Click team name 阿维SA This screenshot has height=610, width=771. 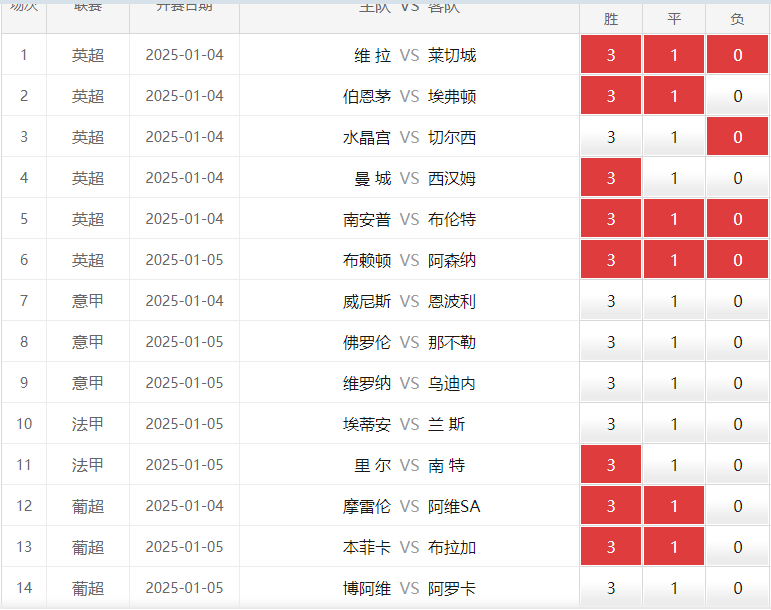(x=454, y=506)
